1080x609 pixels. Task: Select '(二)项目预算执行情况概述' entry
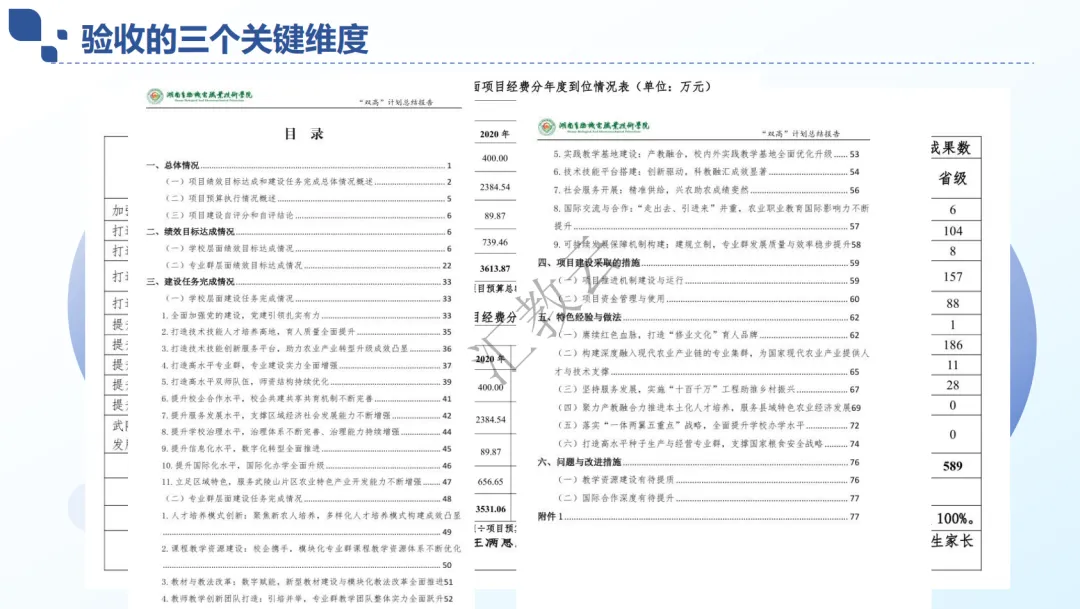(308, 198)
